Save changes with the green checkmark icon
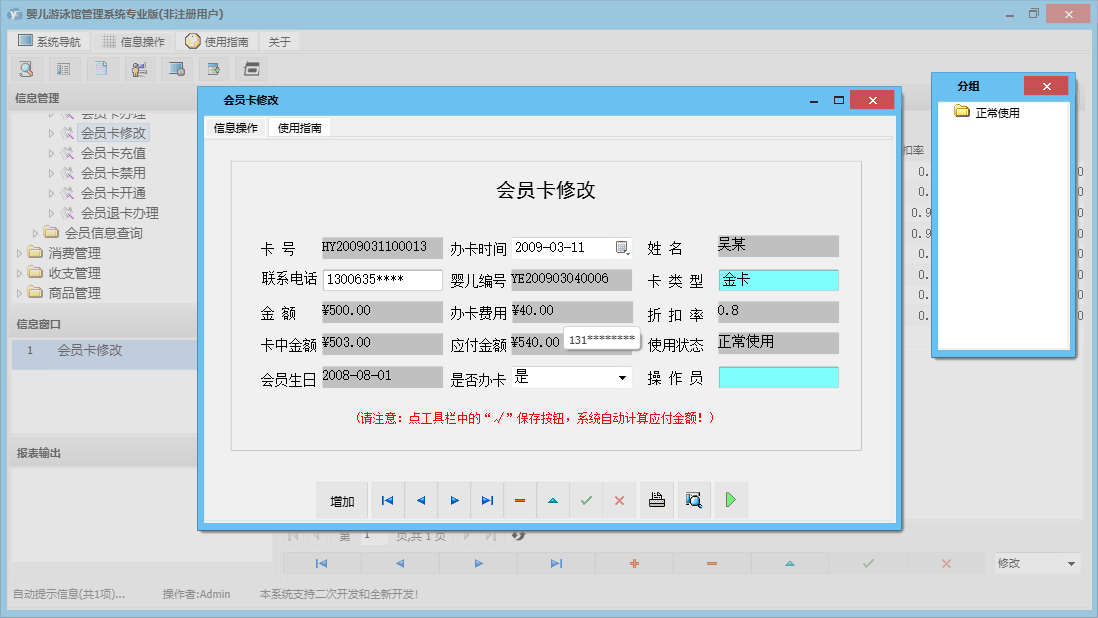 tap(586, 500)
